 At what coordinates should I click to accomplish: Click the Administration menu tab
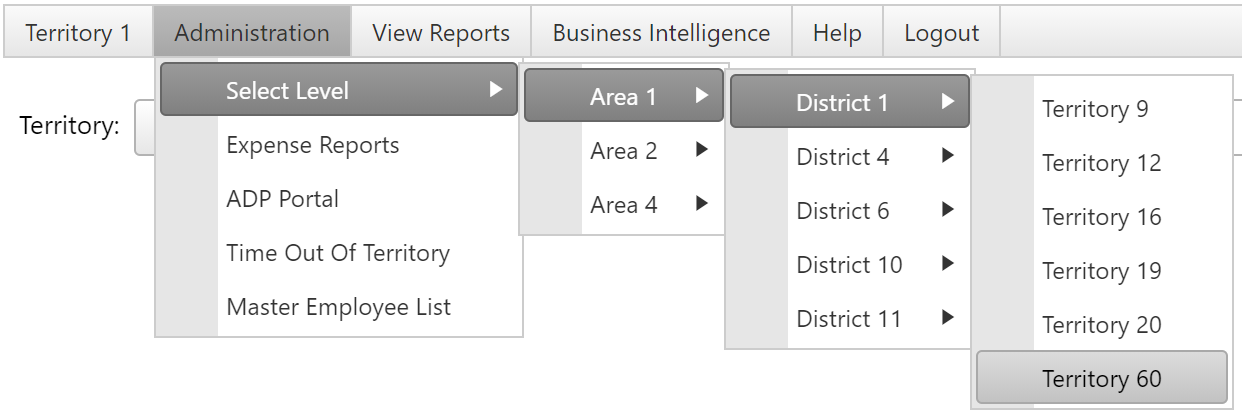click(x=252, y=33)
